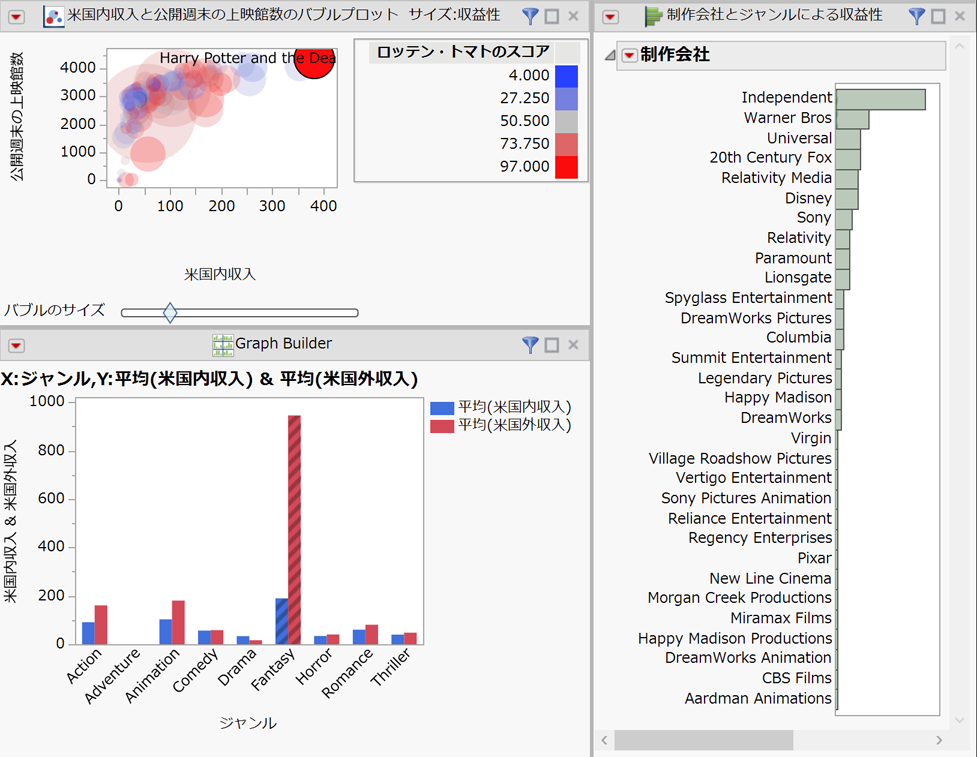Select the Harry Potter bubble in the plot
Screen dimensions: 977x757
click(x=314, y=62)
